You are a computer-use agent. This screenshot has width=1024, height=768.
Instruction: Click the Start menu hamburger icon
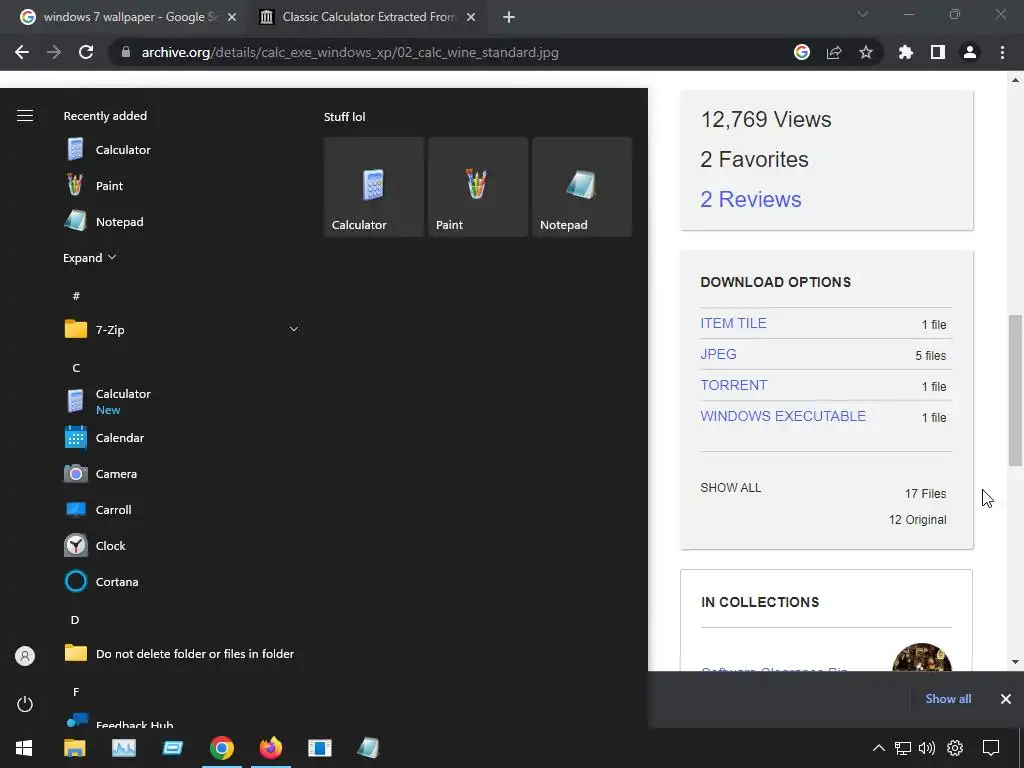(x=25, y=116)
